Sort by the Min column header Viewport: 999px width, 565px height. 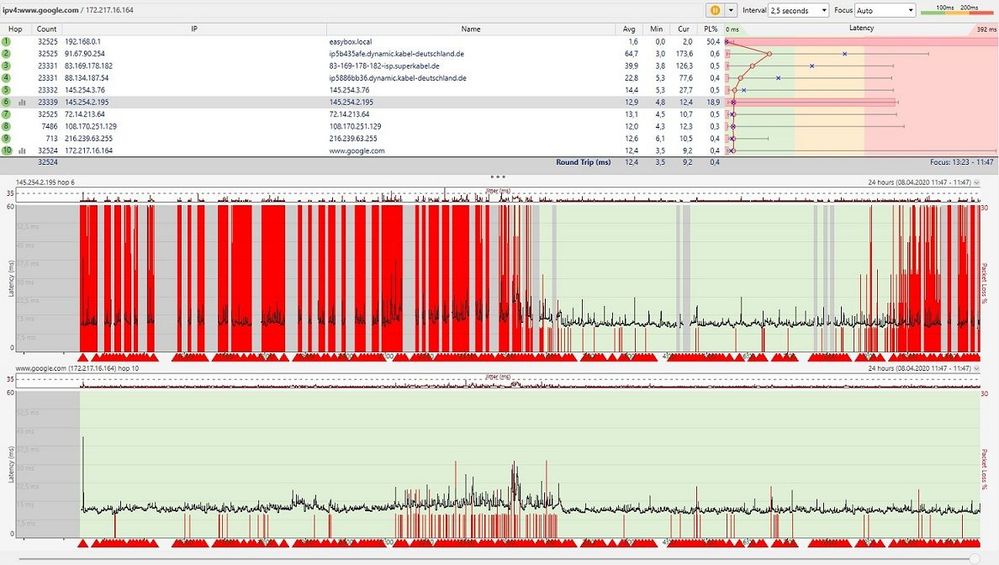click(x=656, y=29)
